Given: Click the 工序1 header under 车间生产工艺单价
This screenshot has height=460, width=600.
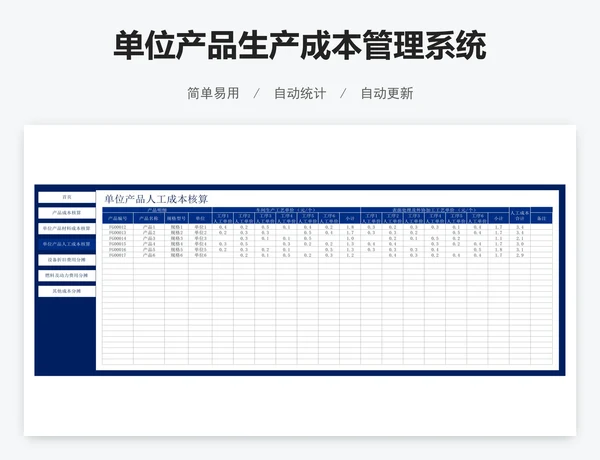Looking at the screenshot, I should point(223,219).
